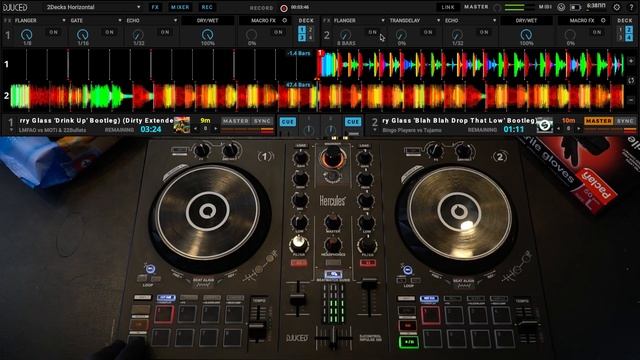
Task: Assign FX 2 to deck 2
Action: pyautogui.click(x=629, y=30)
